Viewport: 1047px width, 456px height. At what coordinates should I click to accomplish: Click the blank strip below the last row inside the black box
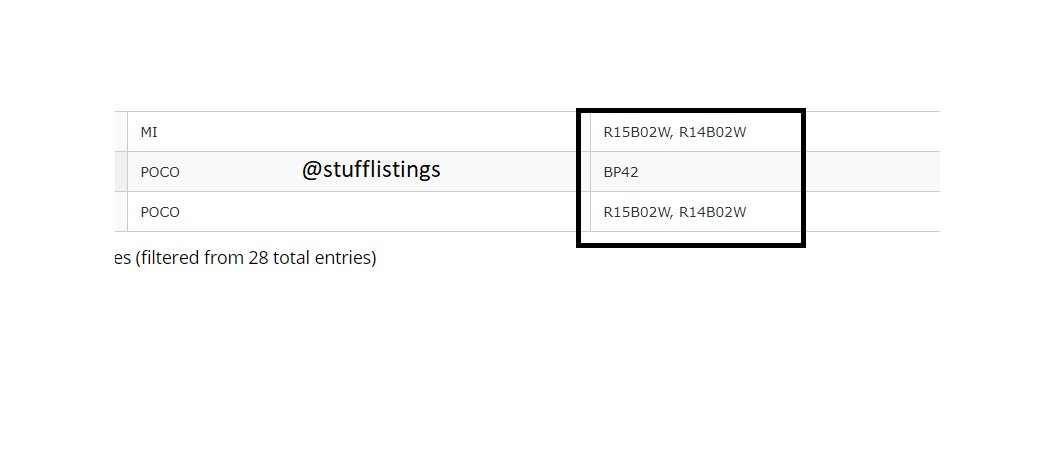coord(690,237)
